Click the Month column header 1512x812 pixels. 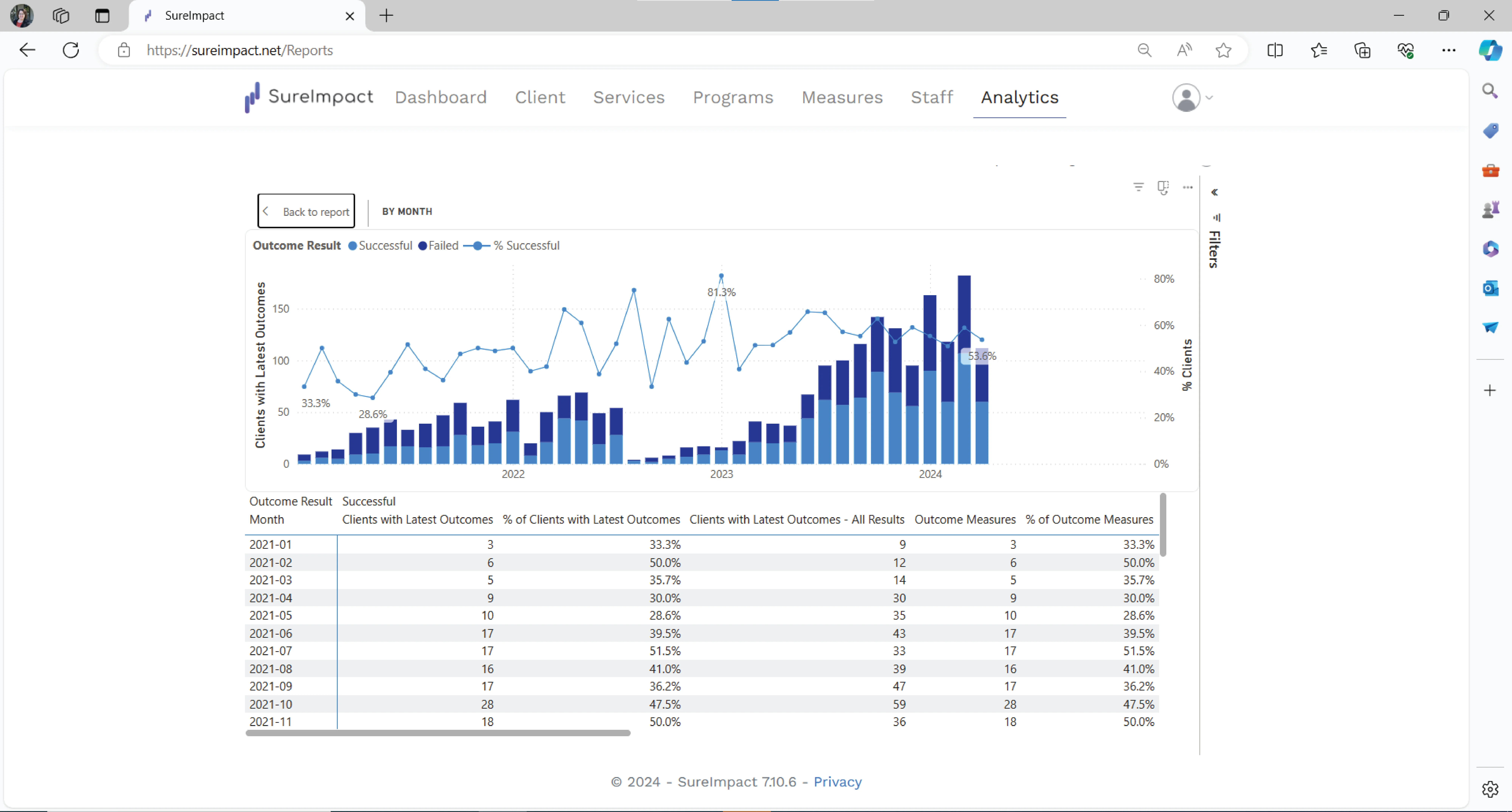tap(266, 520)
